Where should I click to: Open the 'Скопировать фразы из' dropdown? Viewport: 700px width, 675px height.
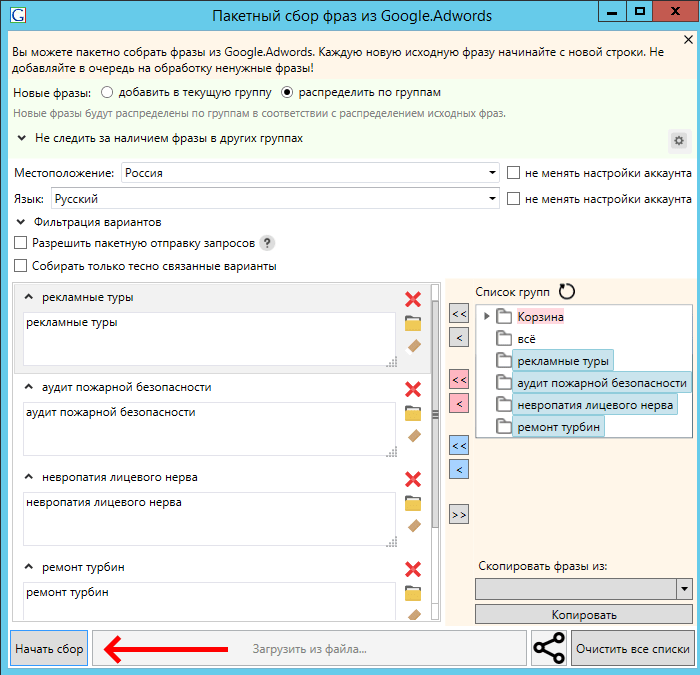click(x=684, y=589)
